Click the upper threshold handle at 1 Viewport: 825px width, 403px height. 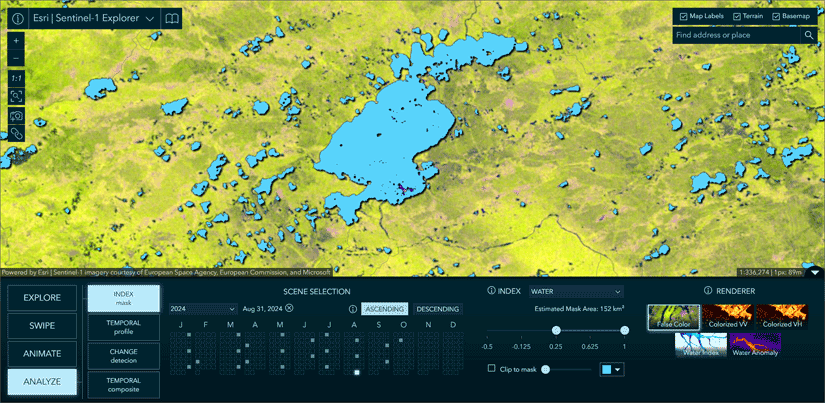(x=625, y=330)
